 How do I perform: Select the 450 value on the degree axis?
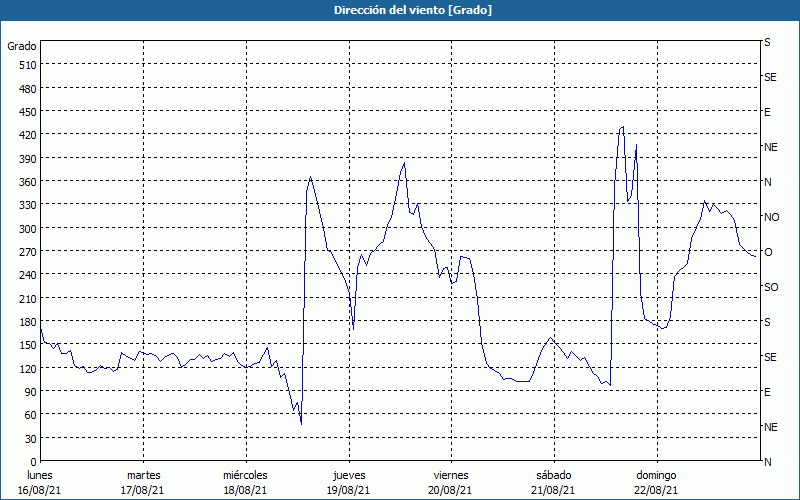[29, 112]
